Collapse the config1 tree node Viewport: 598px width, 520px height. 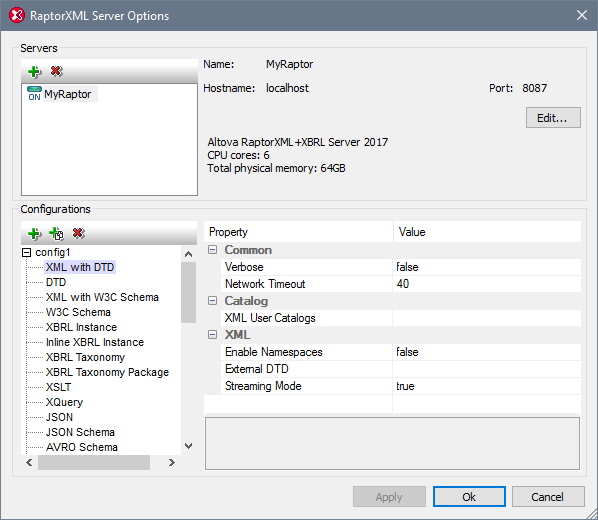click(26, 253)
